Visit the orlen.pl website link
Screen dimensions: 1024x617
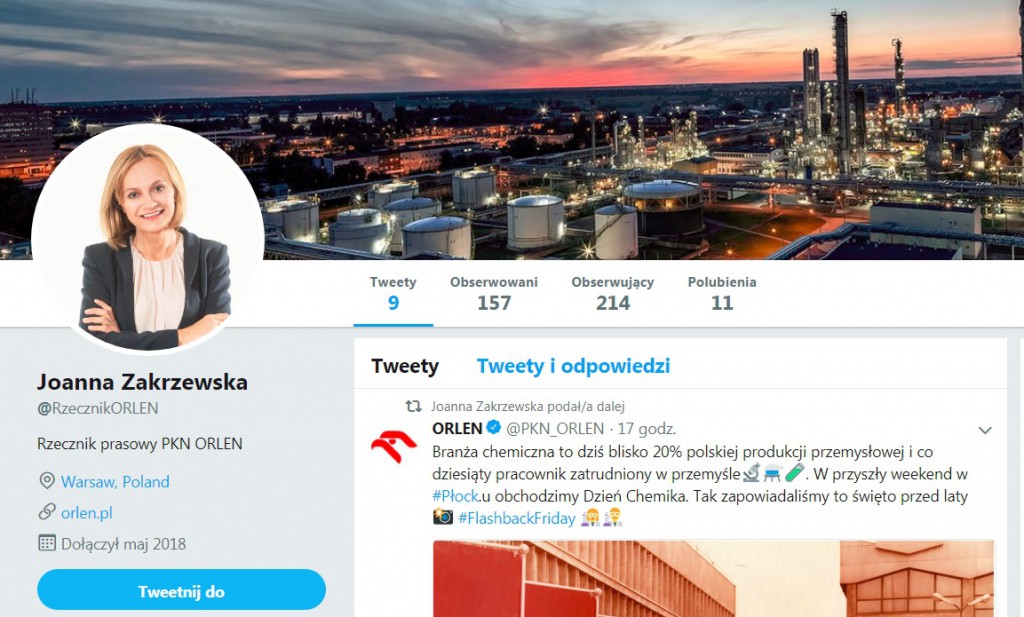click(87, 513)
